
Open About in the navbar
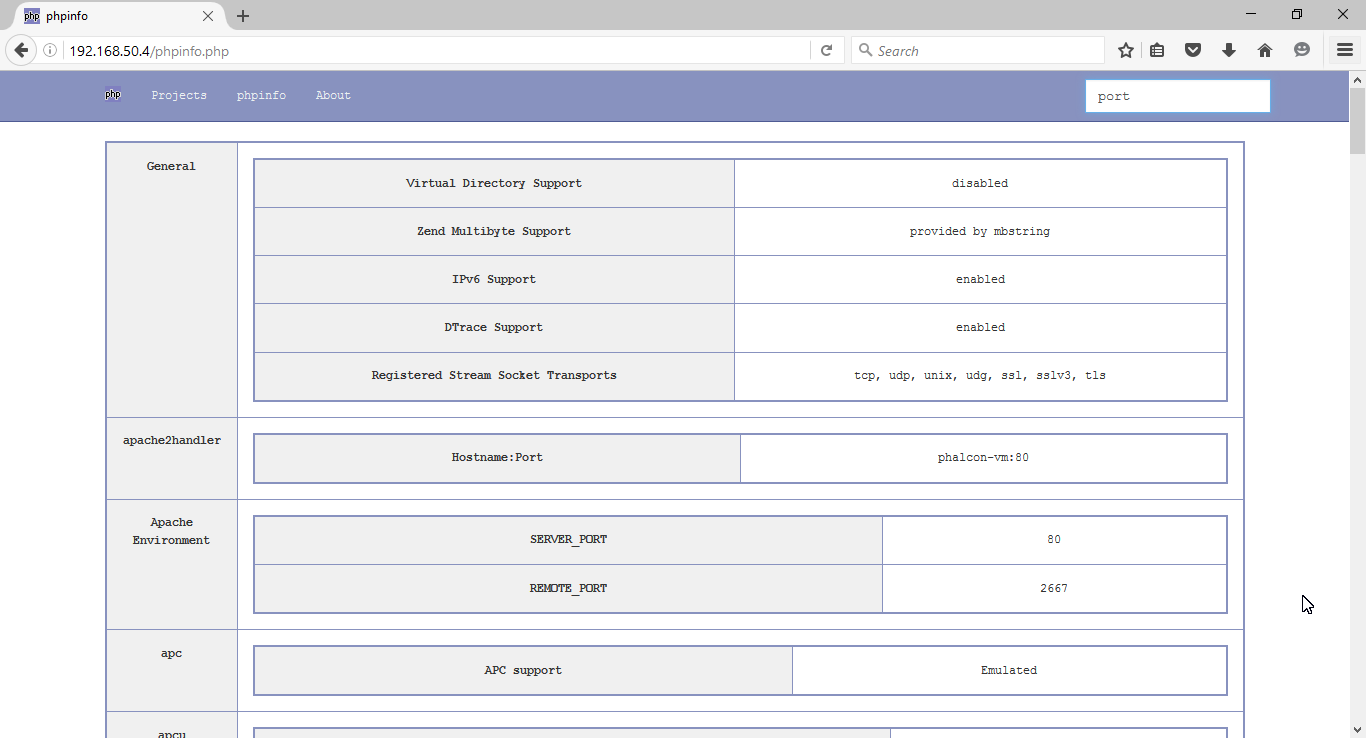click(333, 95)
